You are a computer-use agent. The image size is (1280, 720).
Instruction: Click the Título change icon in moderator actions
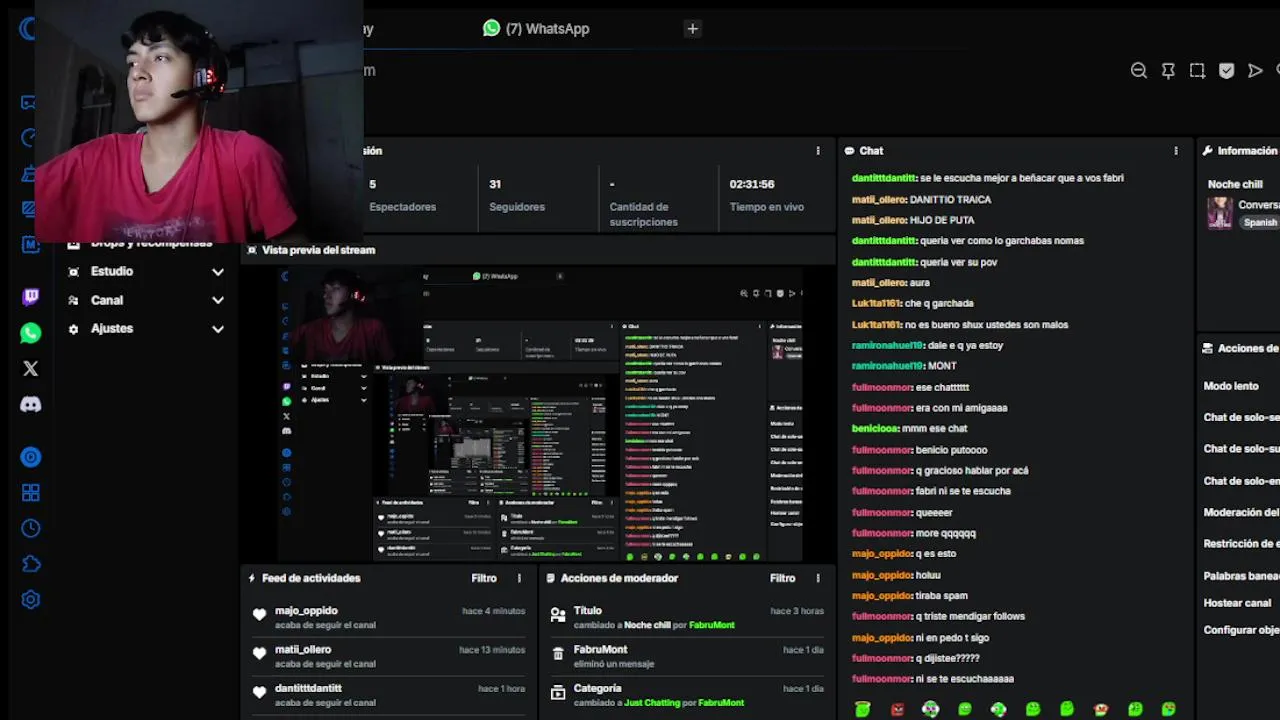[x=558, y=616]
